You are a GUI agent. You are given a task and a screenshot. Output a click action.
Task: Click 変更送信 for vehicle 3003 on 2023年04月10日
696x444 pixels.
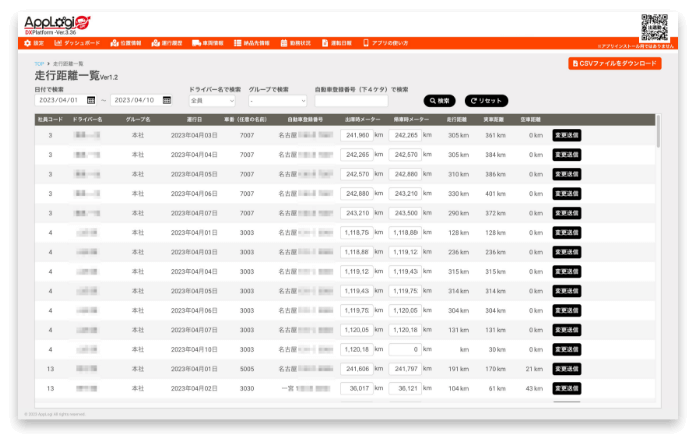[x=566, y=349]
